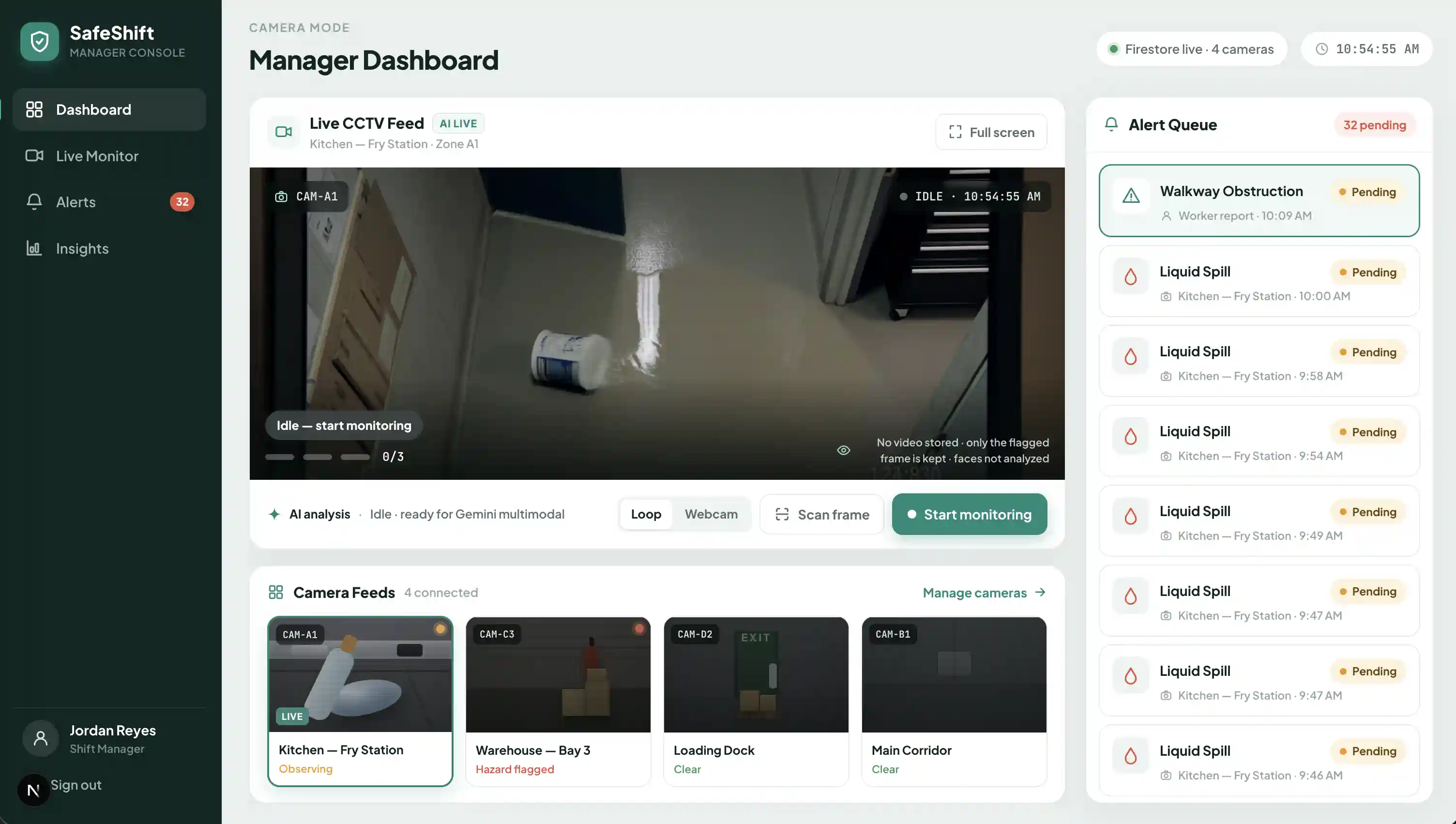Screen dimensions: 1456x824
Task: Click the Alerts badge showing 32
Action: (182, 202)
